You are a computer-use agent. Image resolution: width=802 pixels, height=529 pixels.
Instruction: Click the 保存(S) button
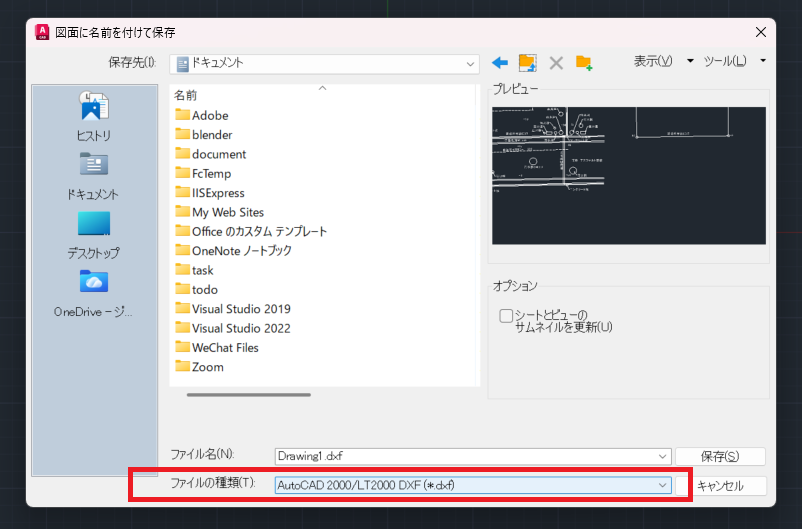720,456
